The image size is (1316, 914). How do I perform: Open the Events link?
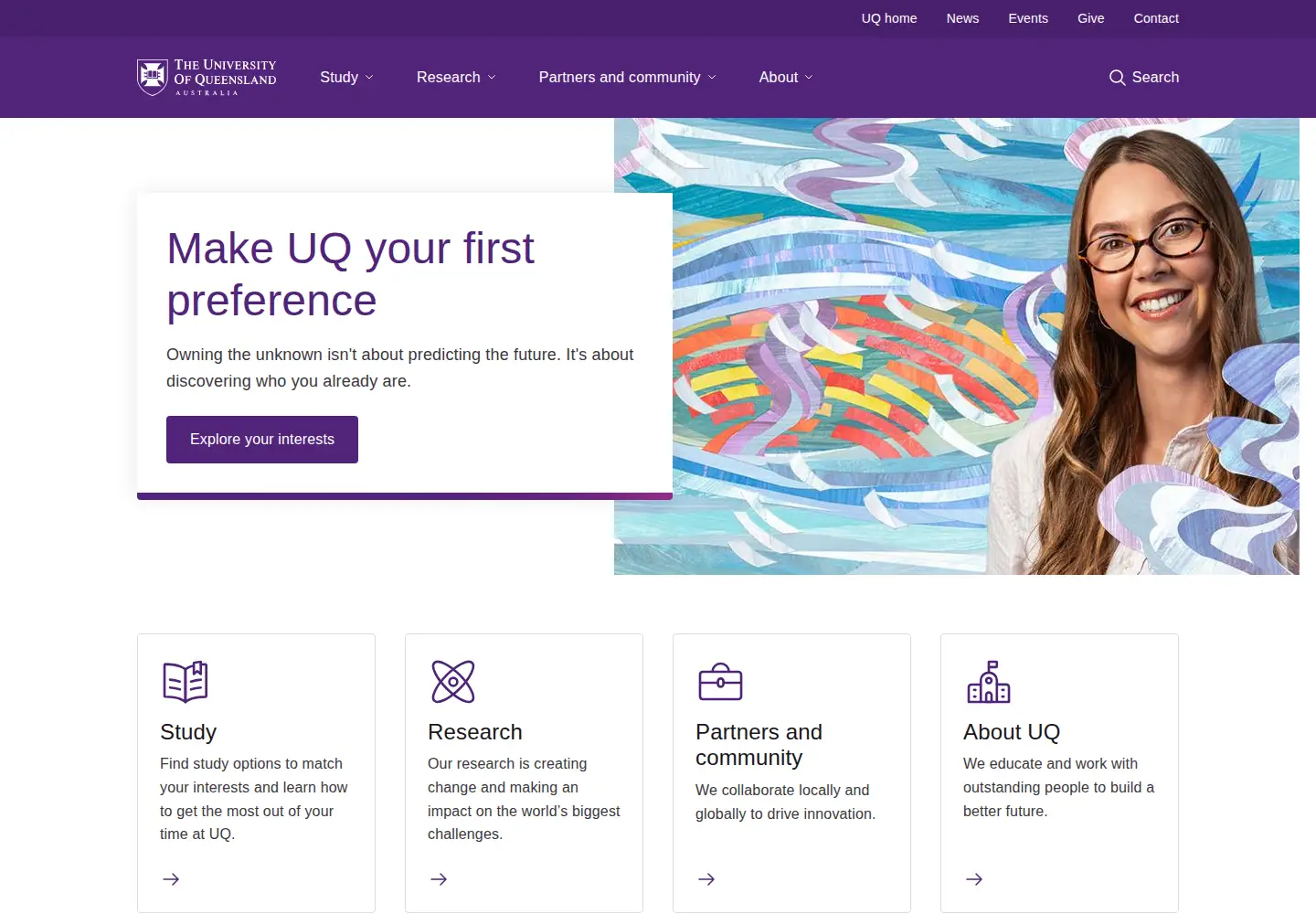click(x=1028, y=18)
